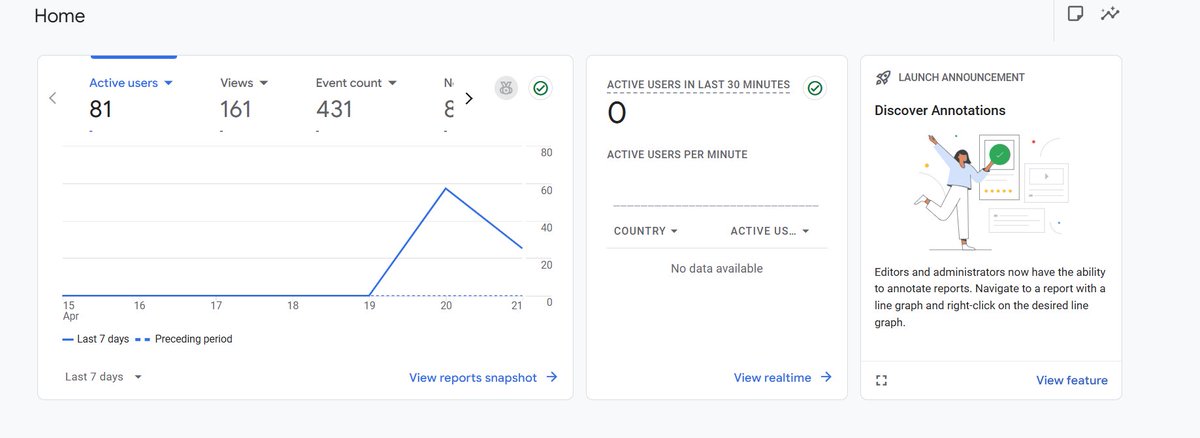Screen dimensions: 1200x438
Task: Open the COUNTRY column dropdown
Action: click(x=646, y=231)
